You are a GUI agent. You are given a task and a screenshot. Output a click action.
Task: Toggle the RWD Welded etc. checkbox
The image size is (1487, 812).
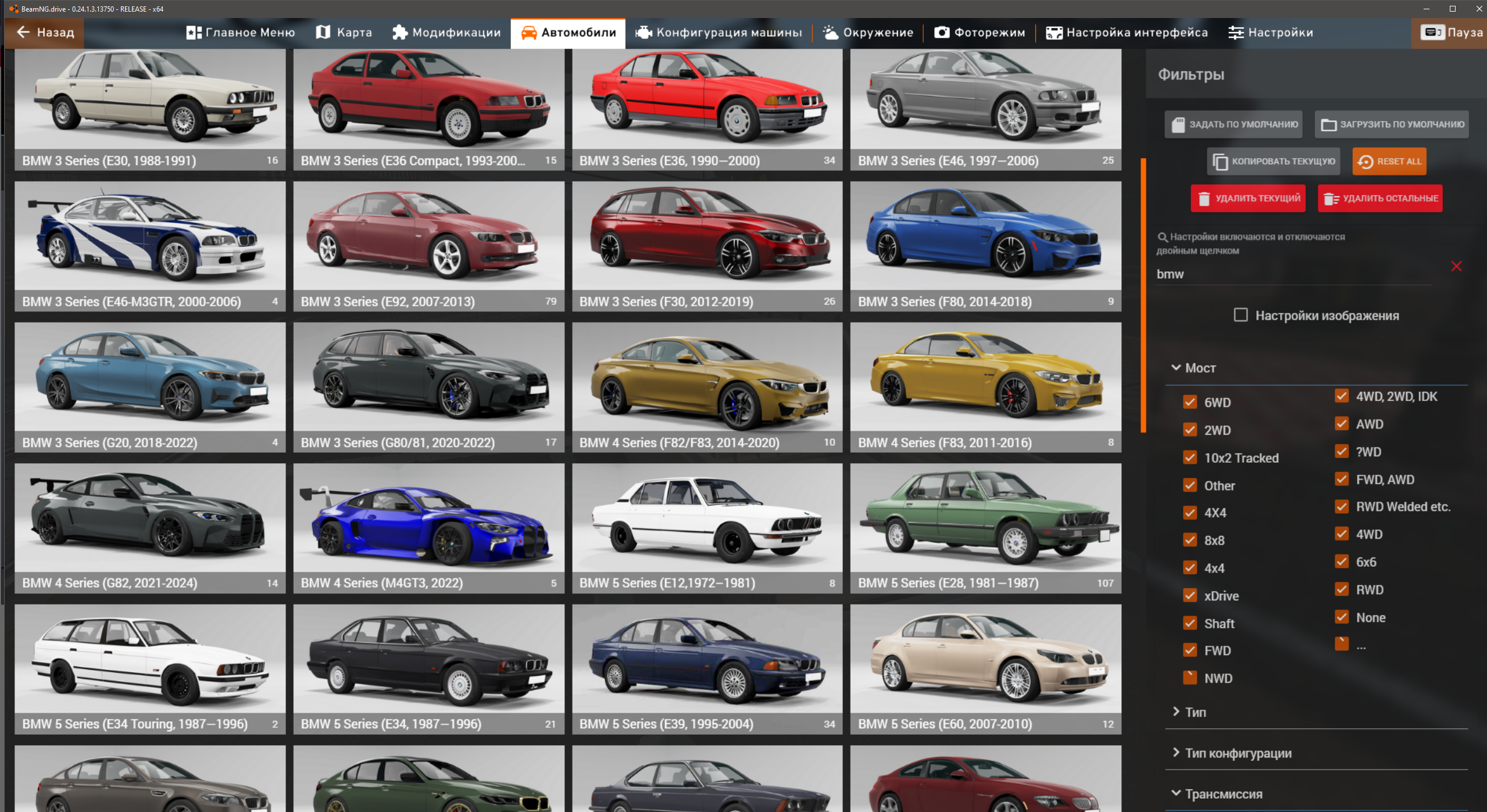tap(1342, 506)
